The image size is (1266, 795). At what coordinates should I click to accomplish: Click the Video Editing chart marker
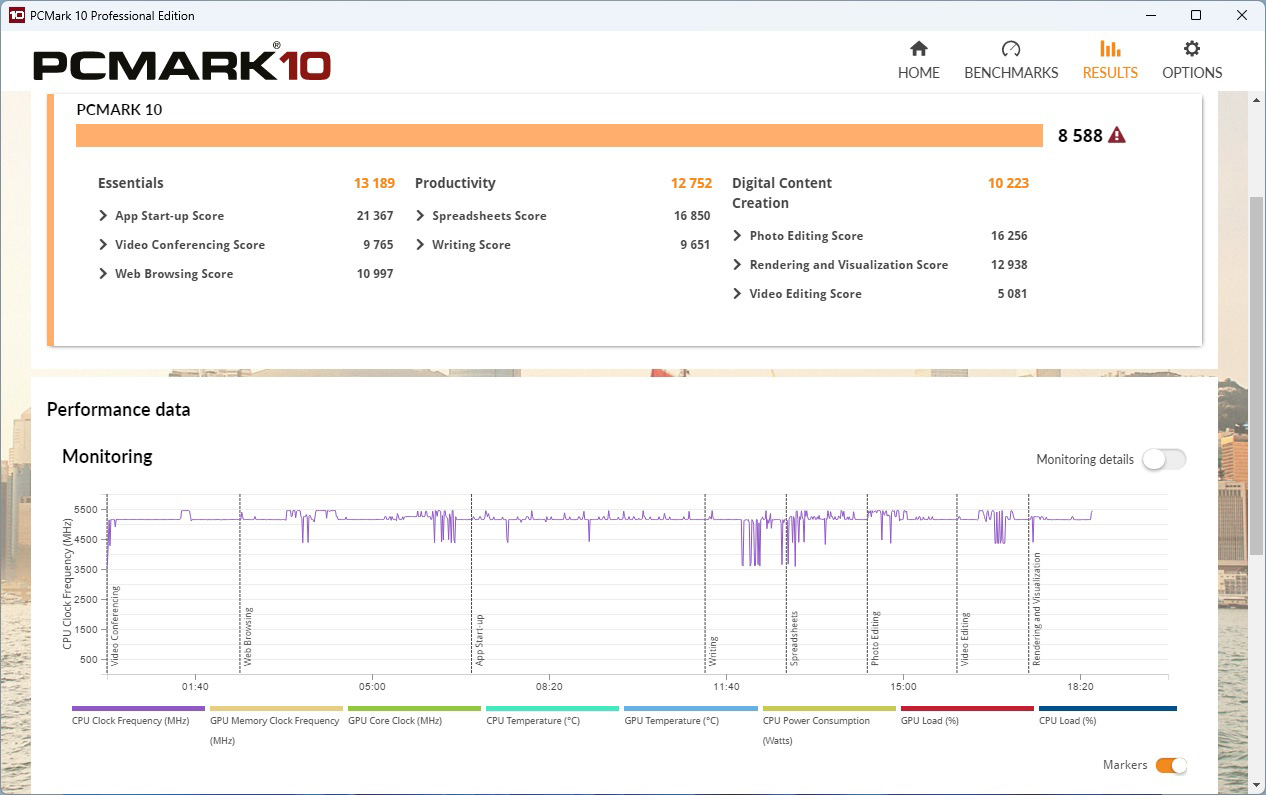(x=965, y=639)
